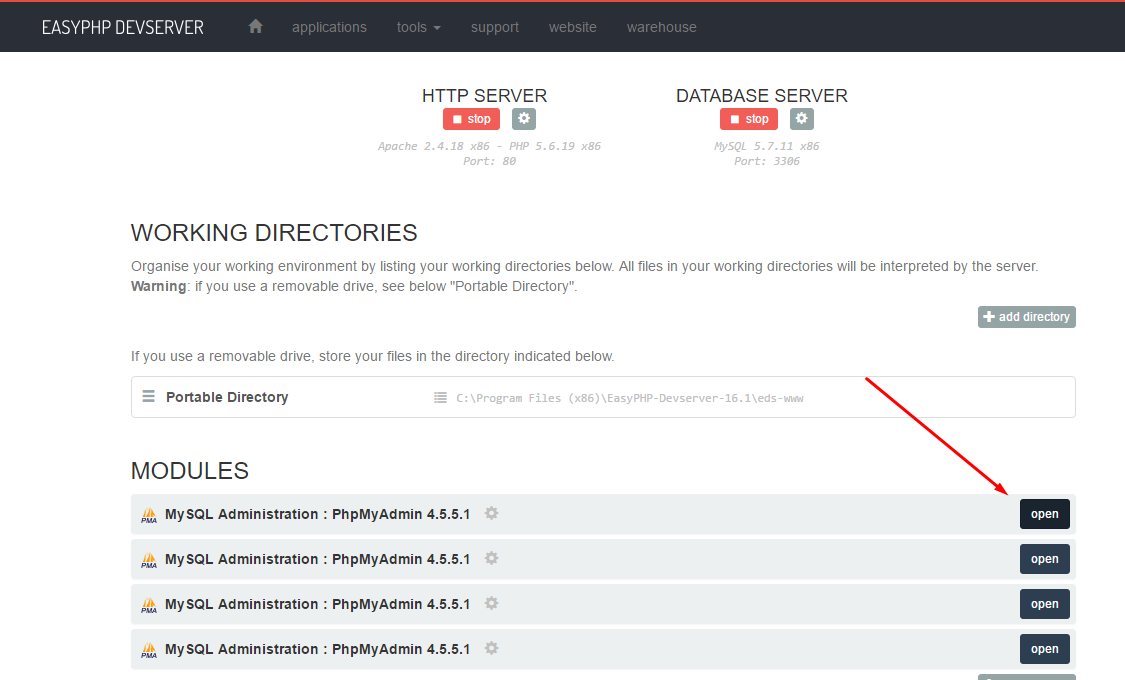The height and width of the screenshot is (680, 1125).
Task: Click the last MySQL Administration module title
Action: tap(317, 649)
